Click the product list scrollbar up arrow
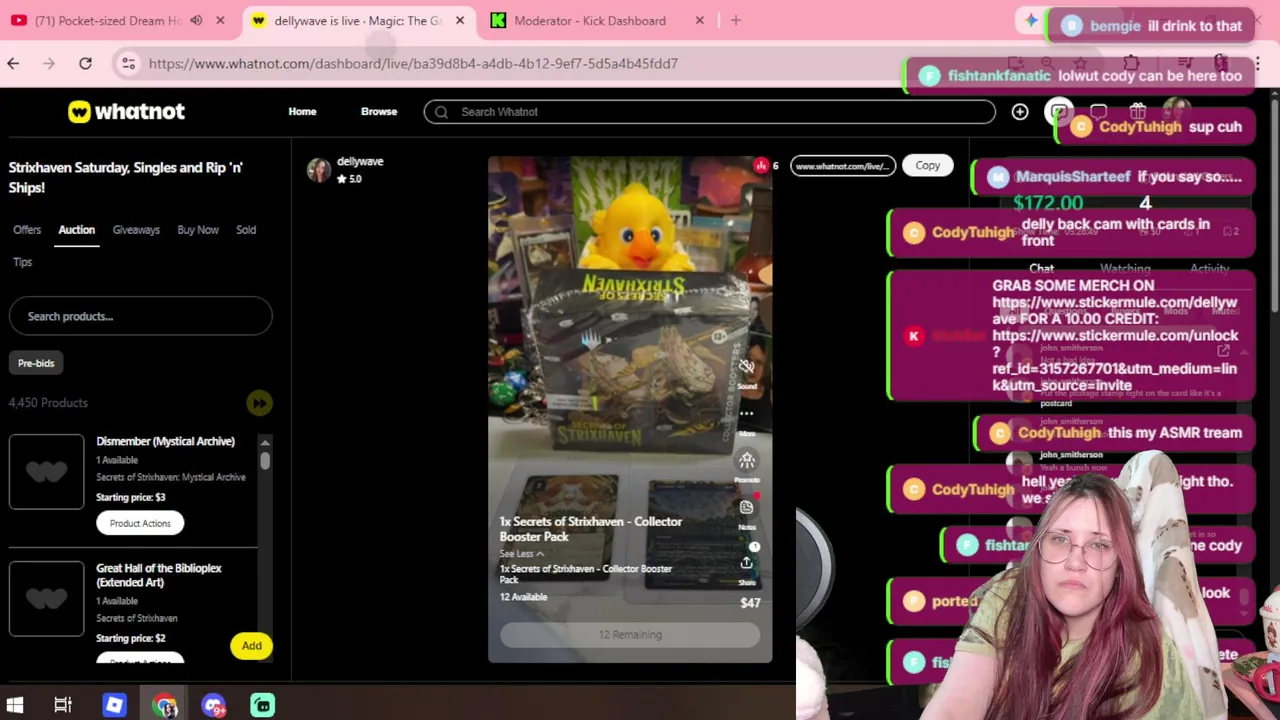The height and width of the screenshot is (720, 1280). pos(265,442)
